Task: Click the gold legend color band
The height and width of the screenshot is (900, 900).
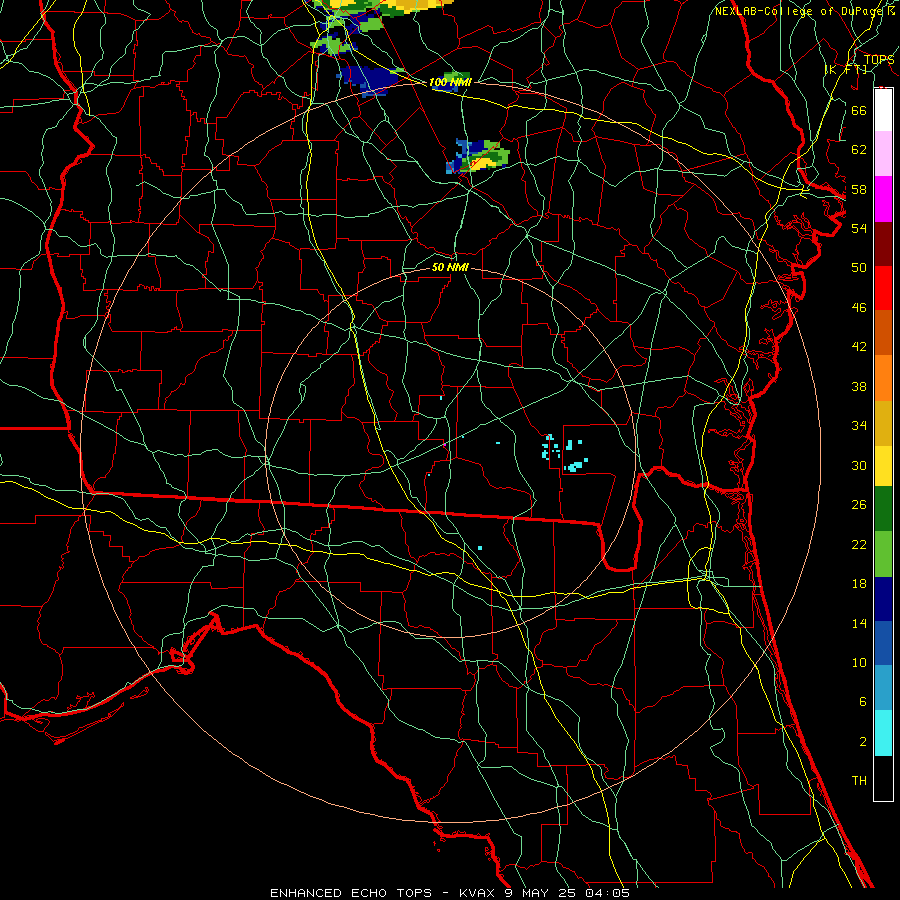Action: (883, 423)
